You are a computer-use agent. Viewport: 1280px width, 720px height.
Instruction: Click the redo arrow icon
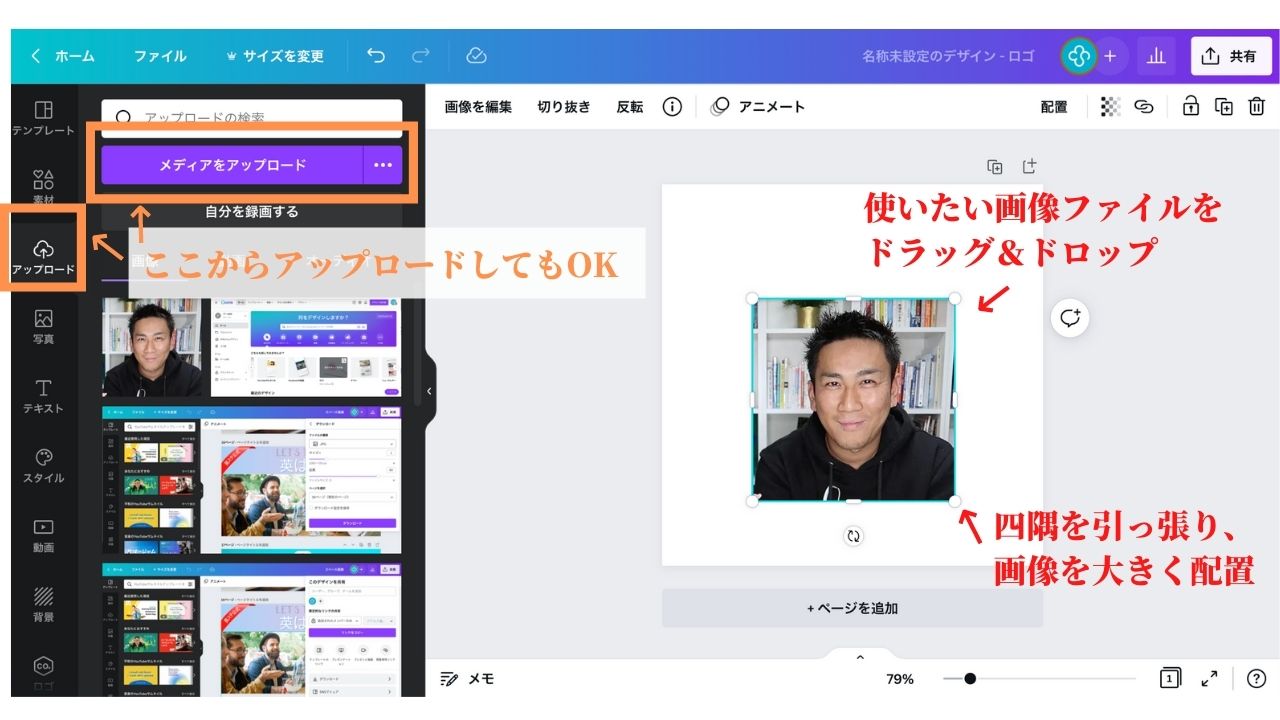coord(421,56)
